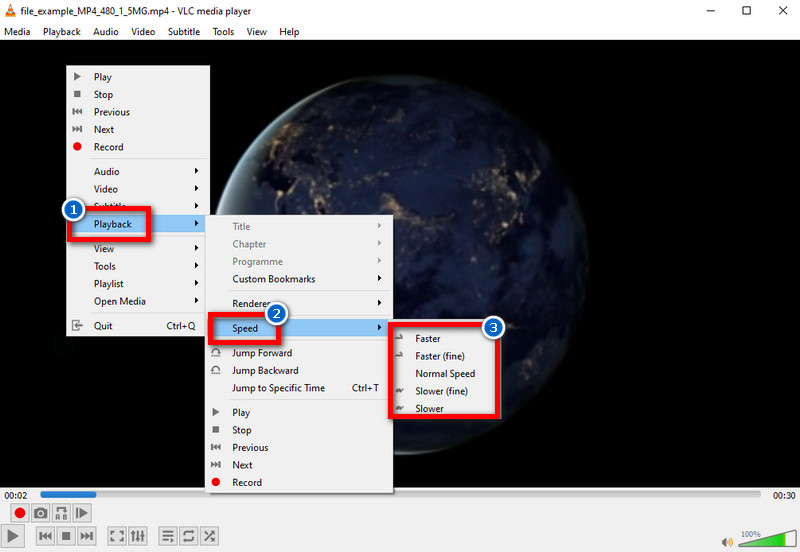800x552 pixels.
Task: Click Record in the first context menu
Action: (x=138, y=147)
